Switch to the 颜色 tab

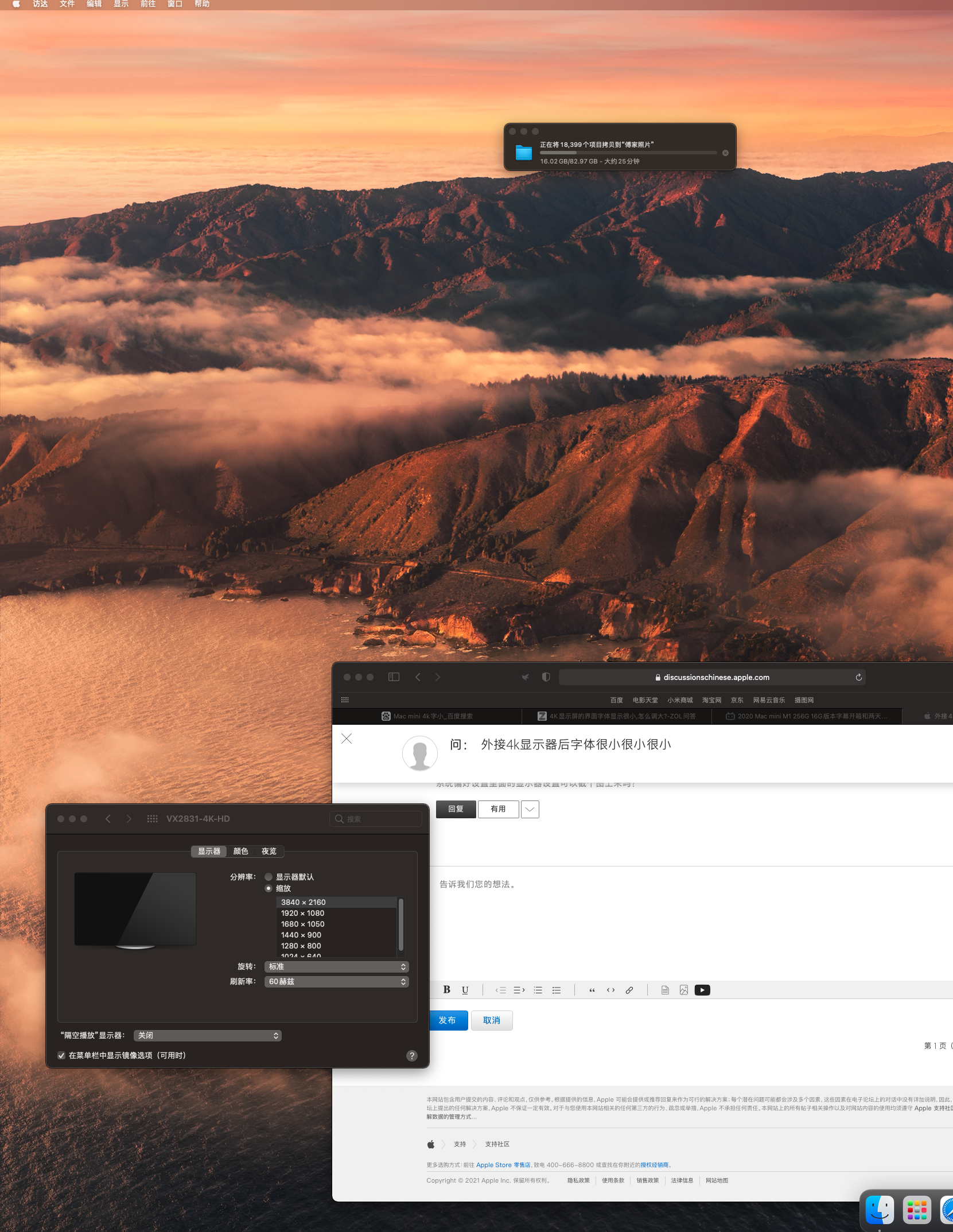(x=241, y=852)
